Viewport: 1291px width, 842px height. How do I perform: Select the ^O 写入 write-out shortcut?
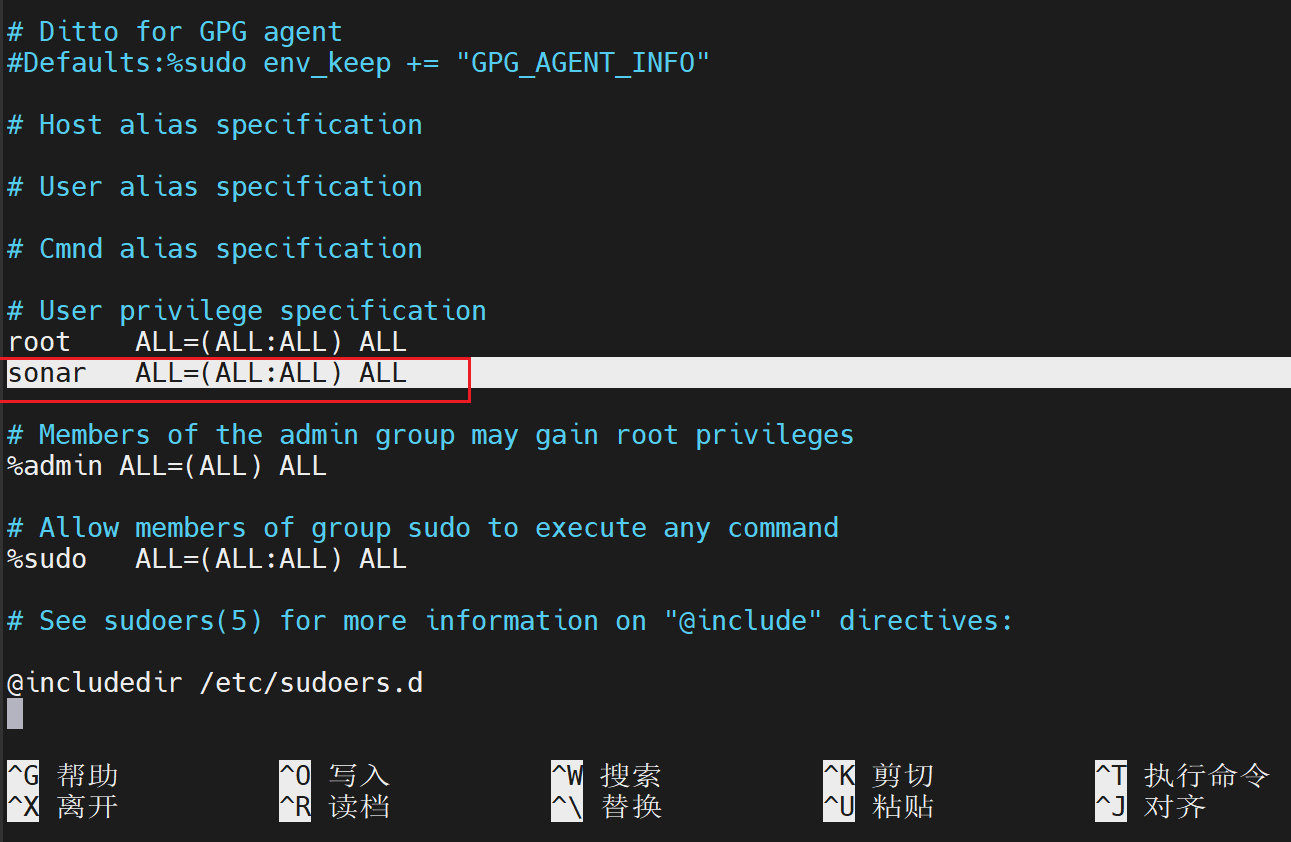(x=334, y=775)
